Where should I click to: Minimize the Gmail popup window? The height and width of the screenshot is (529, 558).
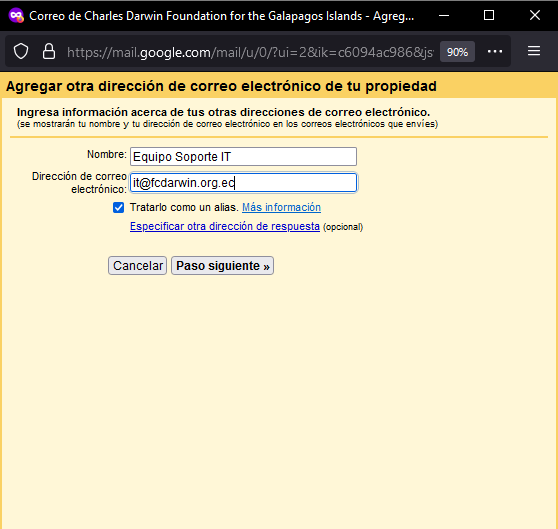(444, 15)
